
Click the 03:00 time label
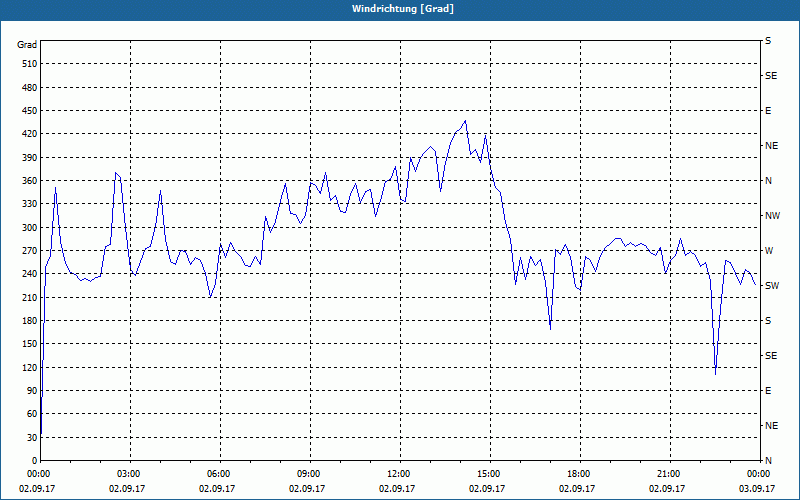128,474
